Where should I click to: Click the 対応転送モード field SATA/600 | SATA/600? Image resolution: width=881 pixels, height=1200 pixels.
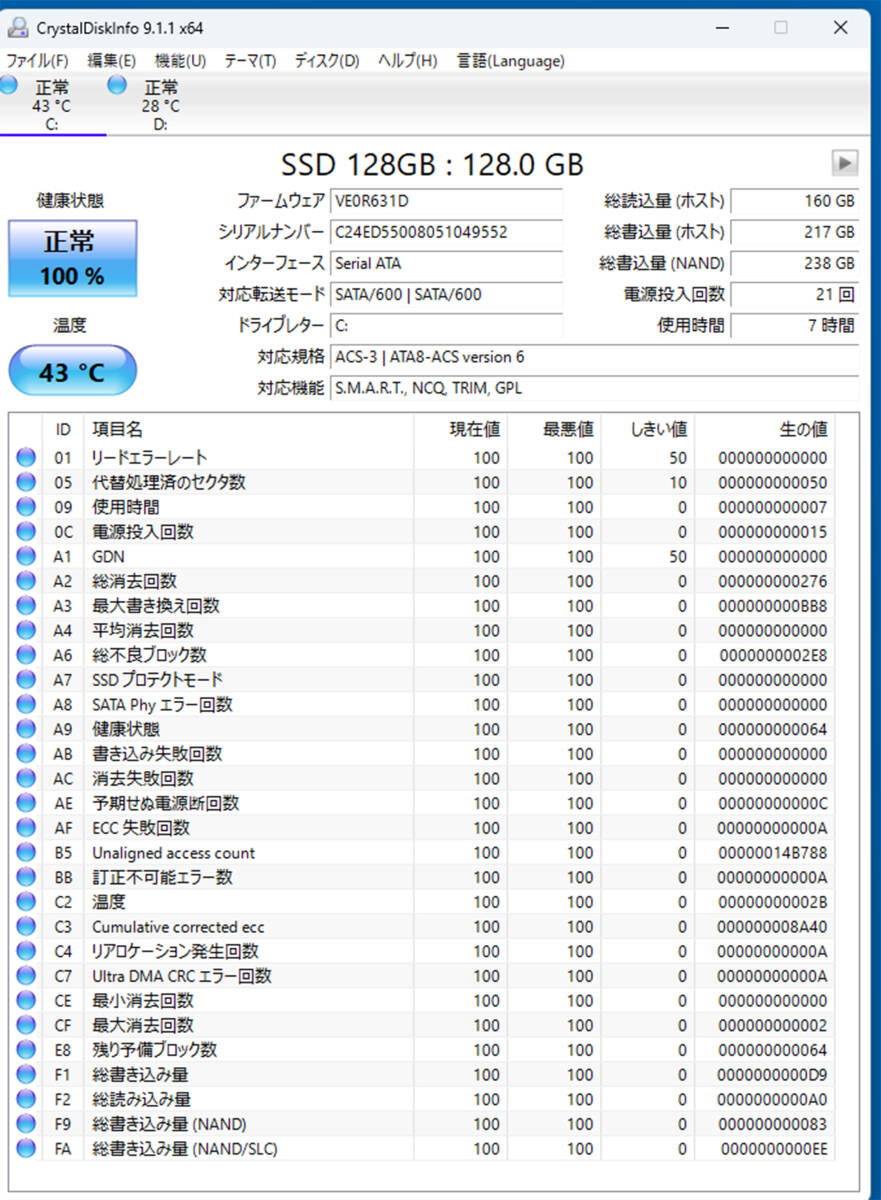(x=446, y=294)
